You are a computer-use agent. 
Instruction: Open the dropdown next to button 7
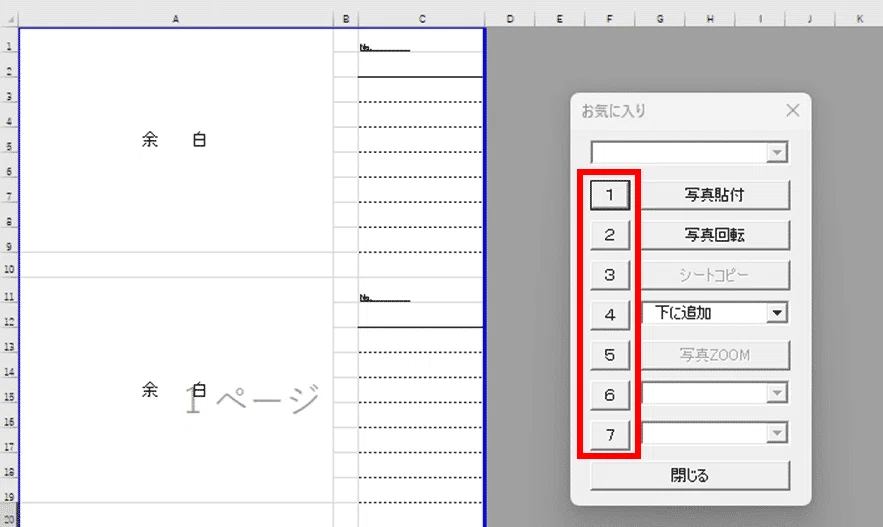pos(777,433)
